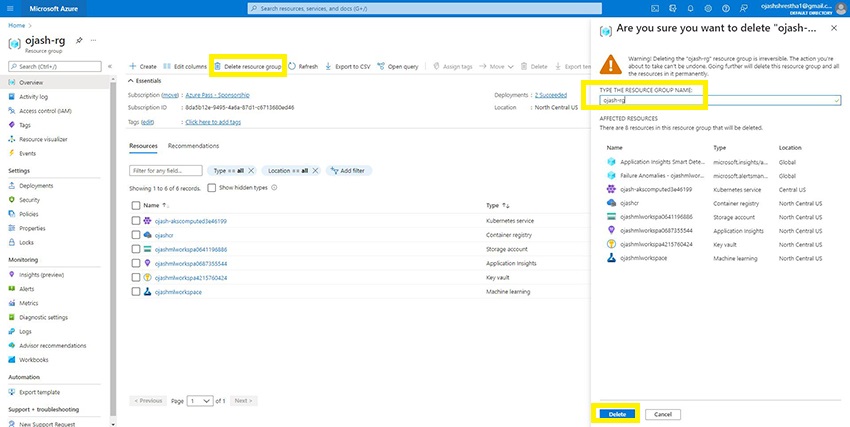850x427 pixels.
Task: Open Activity log in left menu
Action: (34, 97)
